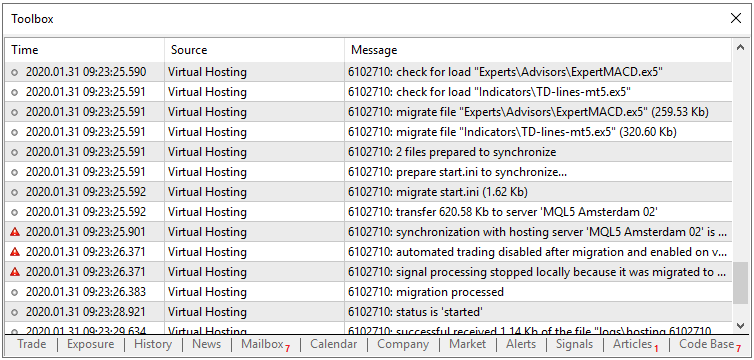754x360 pixels.
Task: Select message migrate start.ini (1.62 Kb)
Action: click(x=438, y=192)
